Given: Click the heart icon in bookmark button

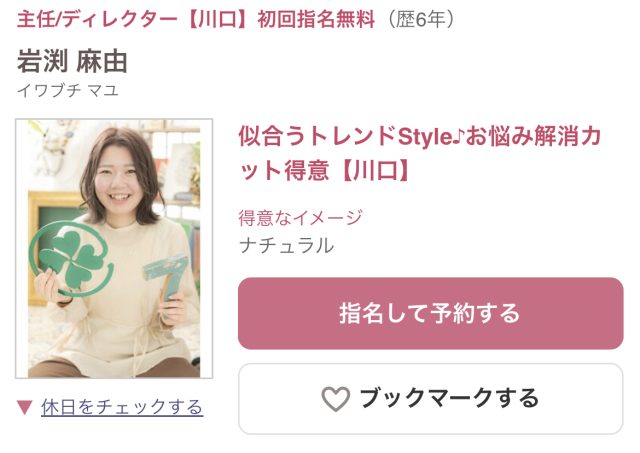Looking at the screenshot, I should click(x=336, y=399).
